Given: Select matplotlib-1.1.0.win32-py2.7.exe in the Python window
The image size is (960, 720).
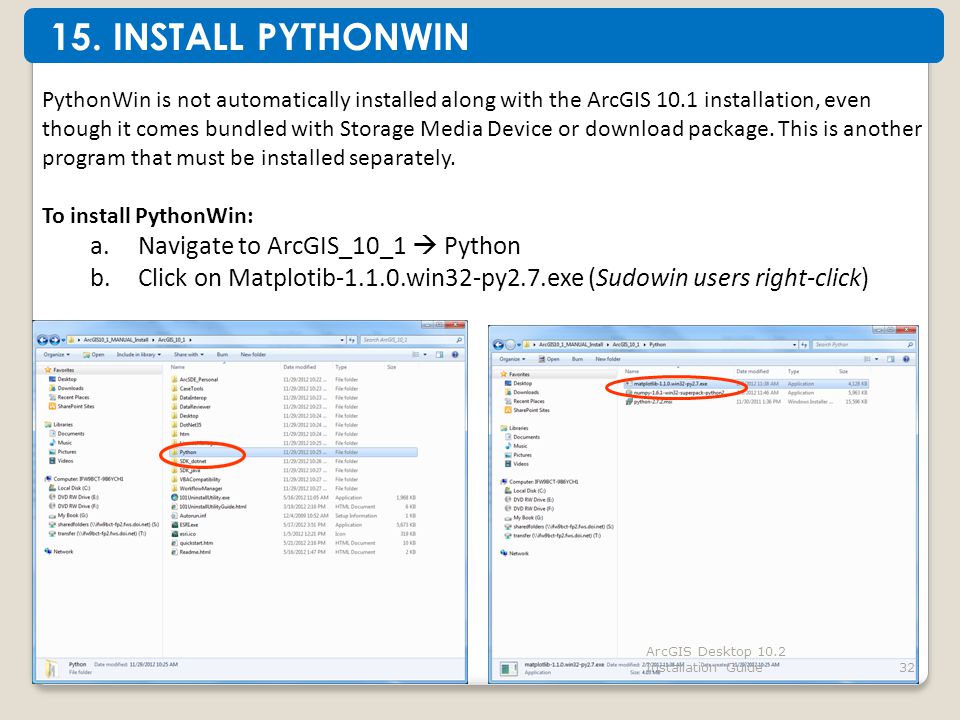Looking at the screenshot, I should tap(666, 384).
